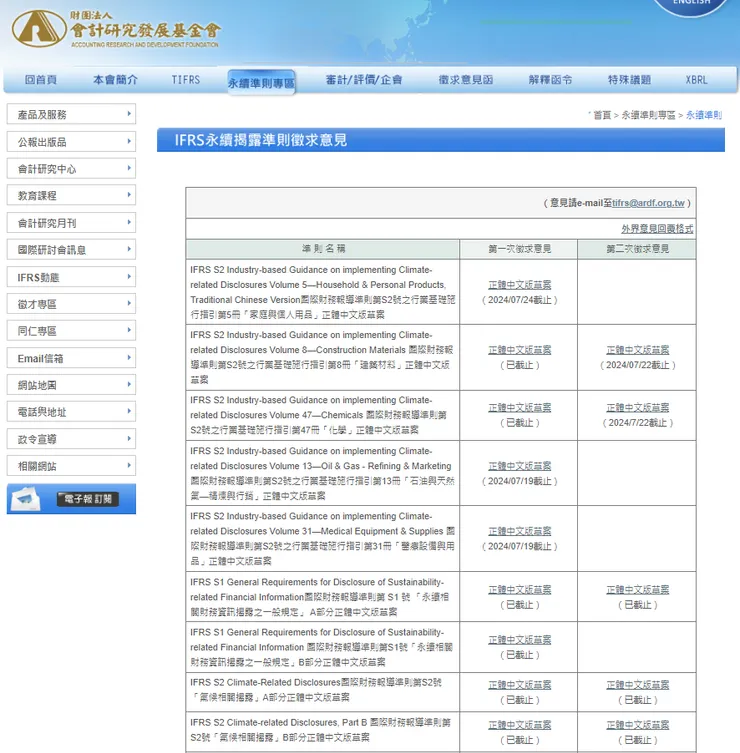Open the TIFRS navigation item
The width and height of the screenshot is (740, 753).
(x=186, y=80)
